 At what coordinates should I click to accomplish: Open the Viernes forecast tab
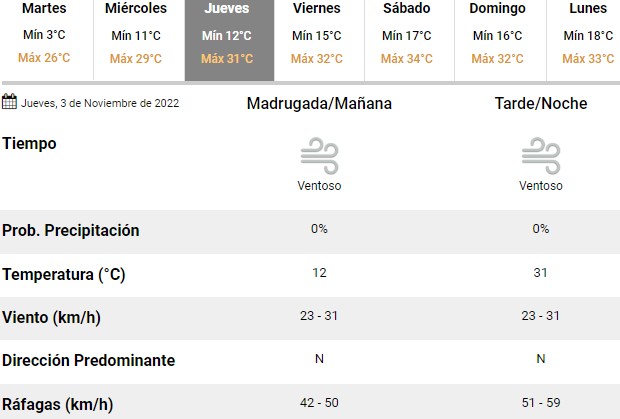coord(319,39)
